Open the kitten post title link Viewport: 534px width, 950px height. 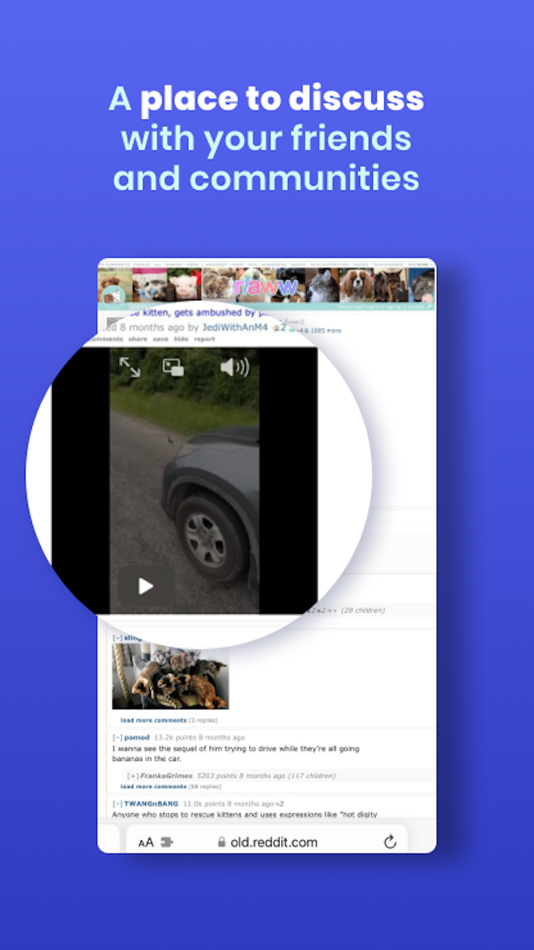200,314
